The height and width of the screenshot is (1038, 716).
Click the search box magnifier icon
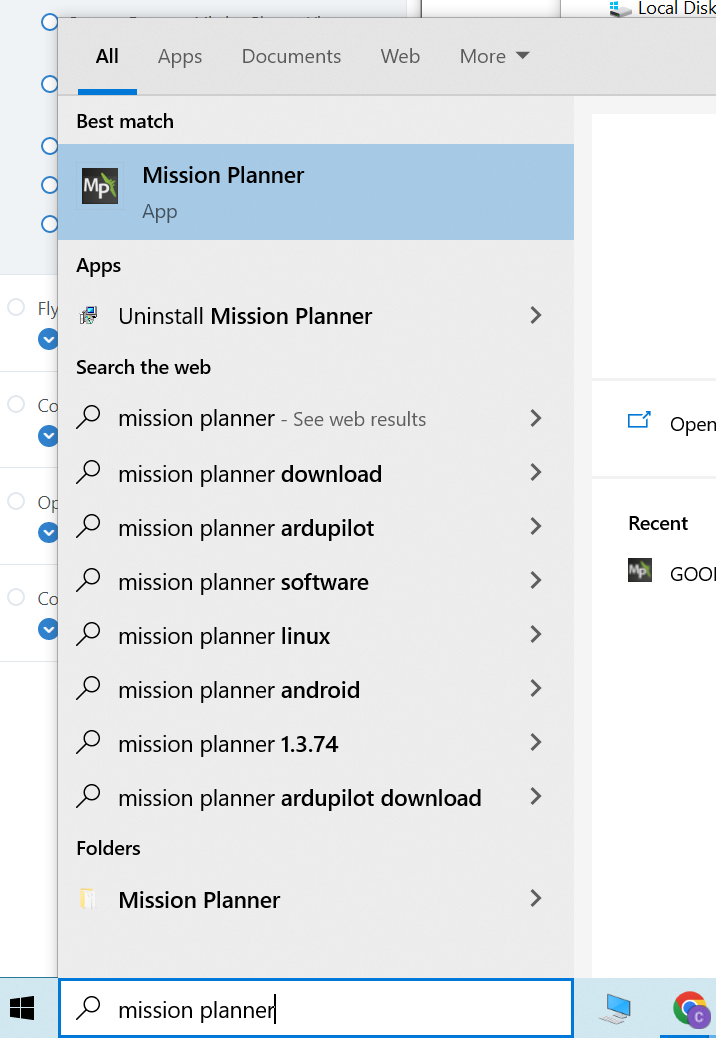click(x=88, y=1008)
